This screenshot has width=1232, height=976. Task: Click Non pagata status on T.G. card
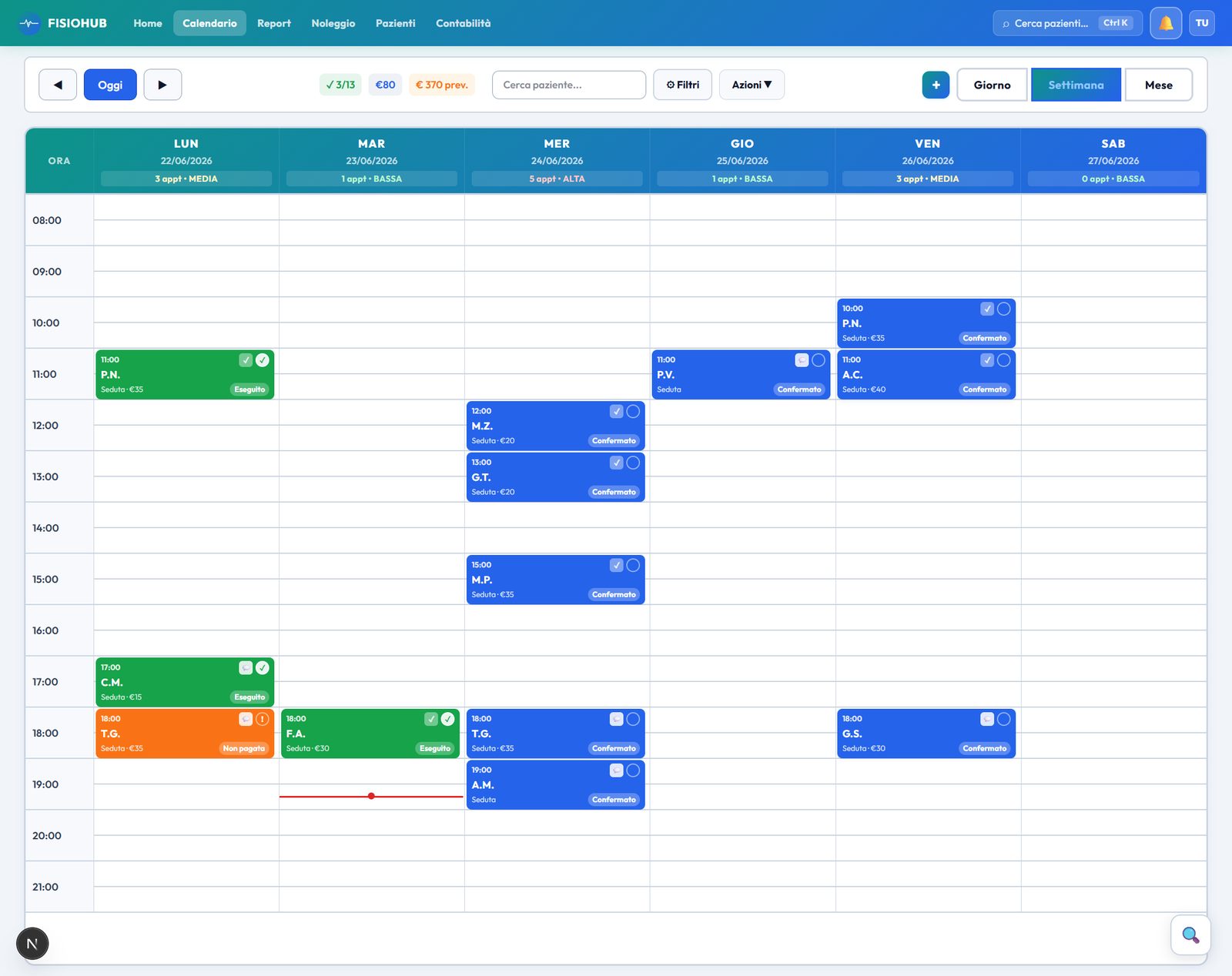tap(243, 748)
